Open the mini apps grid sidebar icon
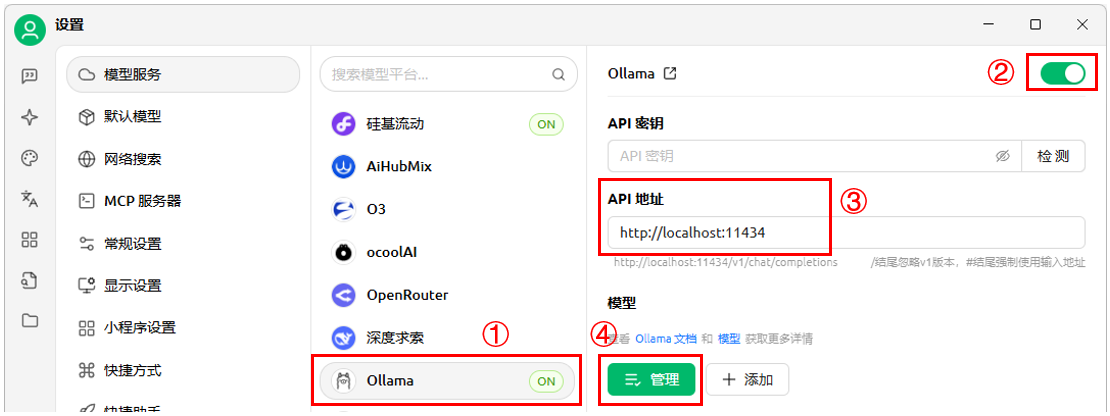 pos(30,240)
